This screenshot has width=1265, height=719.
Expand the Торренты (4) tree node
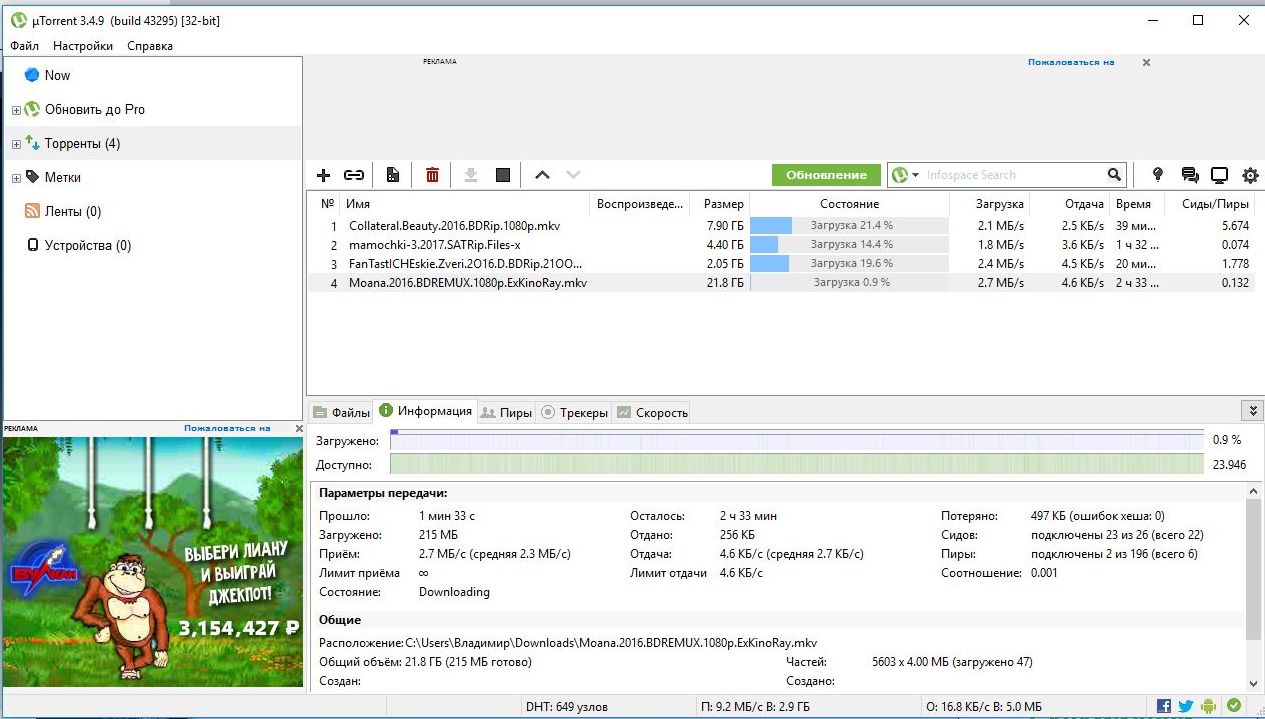point(16,144)
